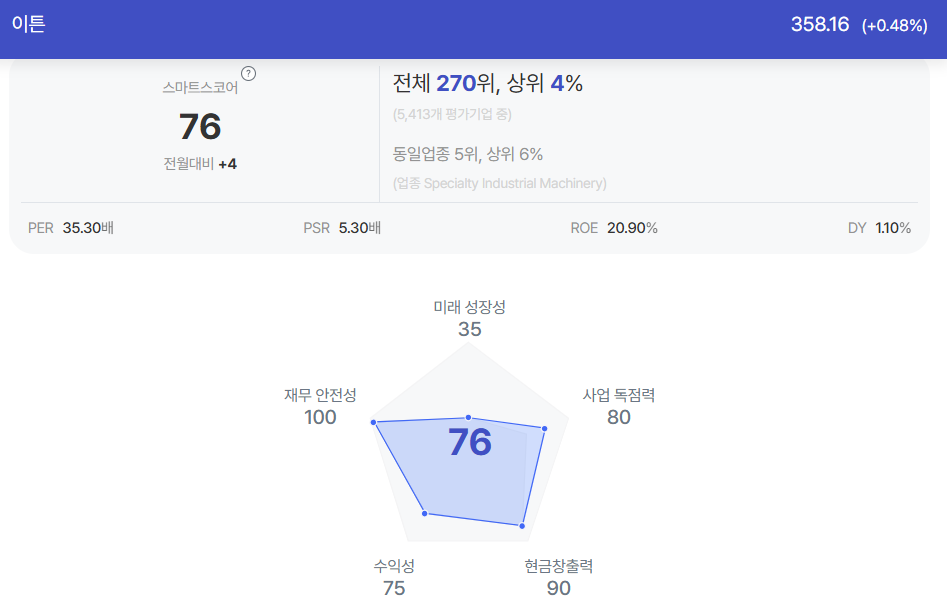This screenshot has height=605, width=947.
Task: Click the DY 1.10% metric
Action: pyautogui.click(x=879, y=228)
